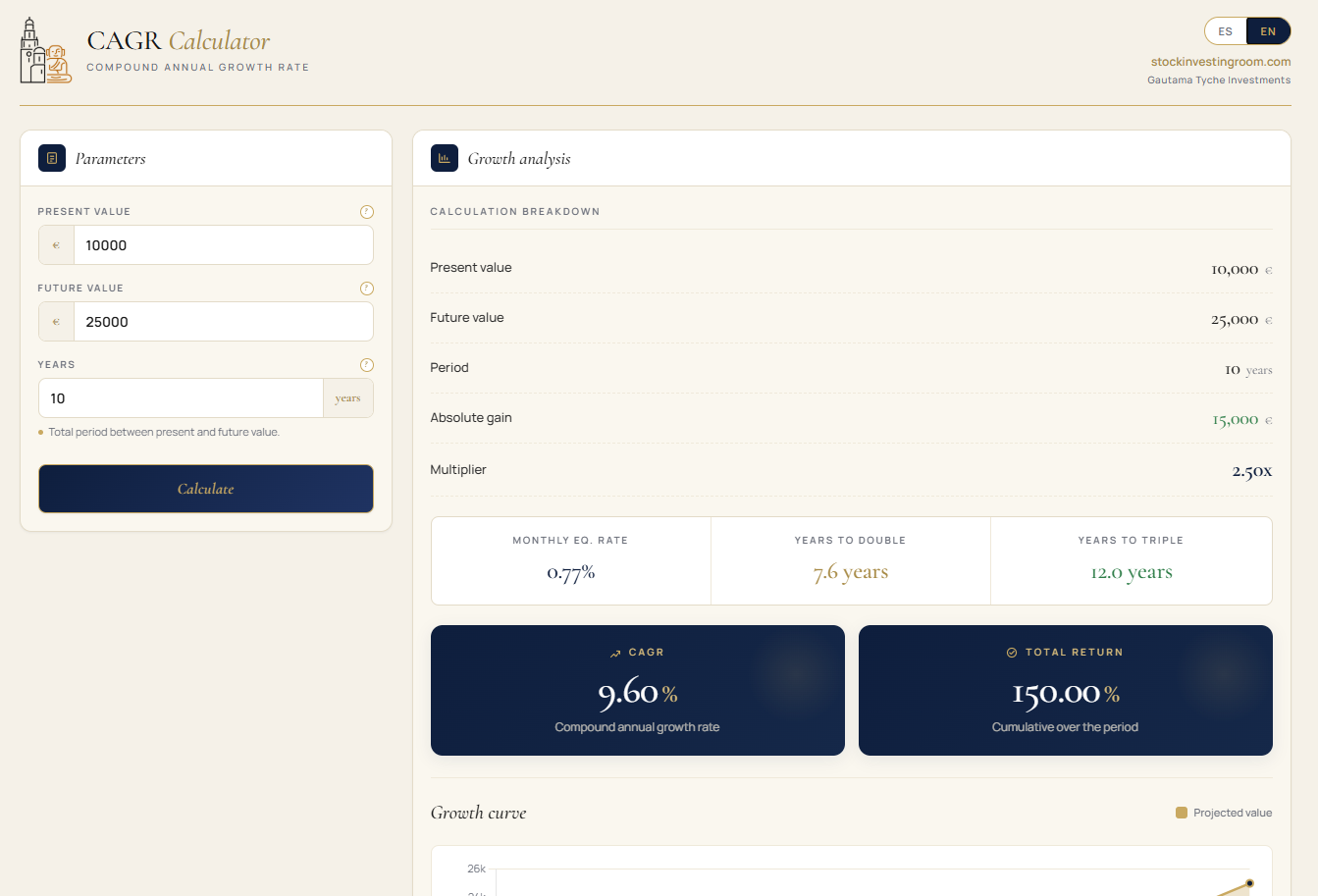This screenshot has height=896, width=1318.
Task: Click the Monthly Eq. Rate stat card
Action: tap(570, 561)
